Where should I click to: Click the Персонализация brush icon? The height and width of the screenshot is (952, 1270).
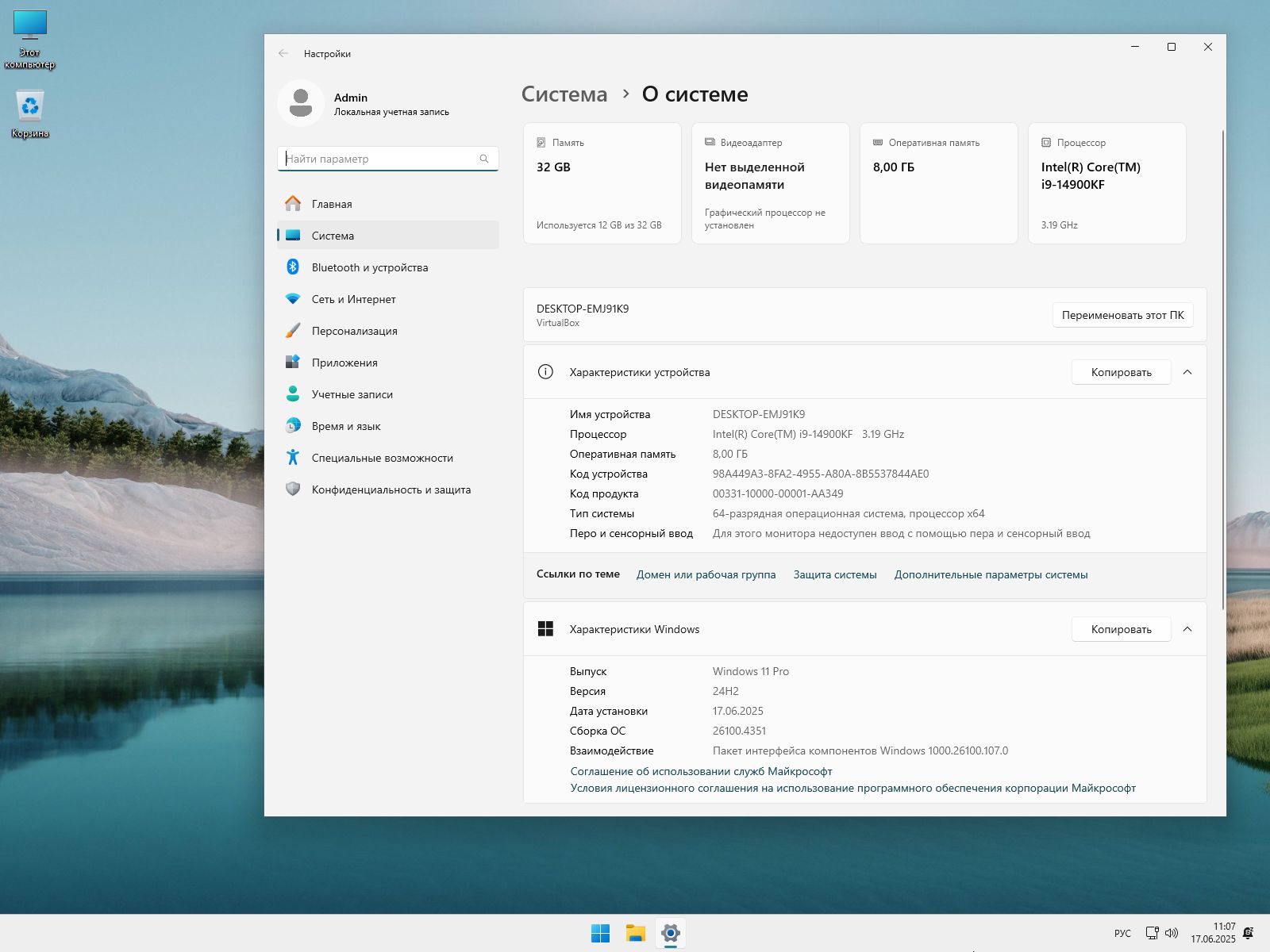click(x=293, y=331)
